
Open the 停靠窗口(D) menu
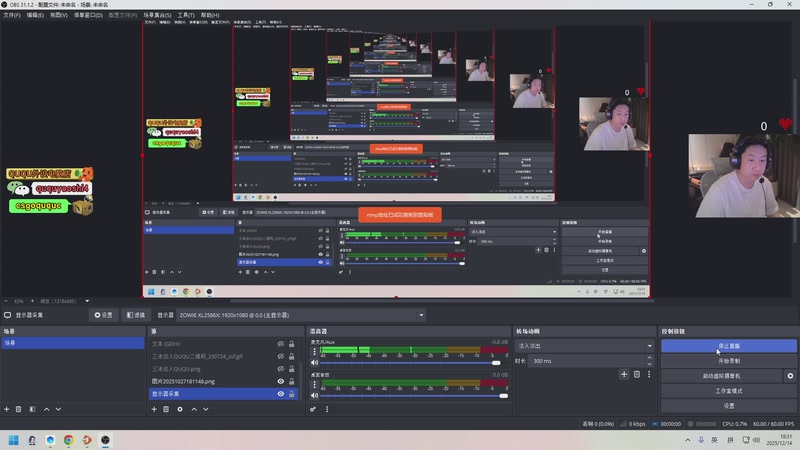click(x=88, y=15)
